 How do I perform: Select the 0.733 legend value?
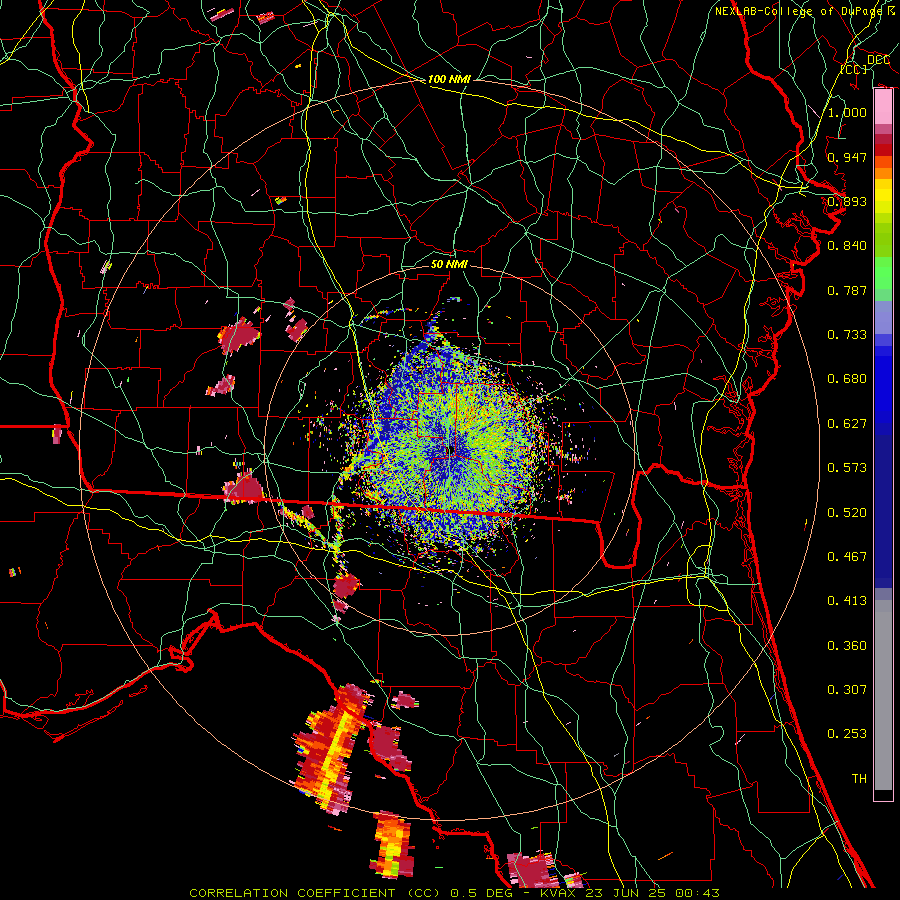click(x=847, y=334)
